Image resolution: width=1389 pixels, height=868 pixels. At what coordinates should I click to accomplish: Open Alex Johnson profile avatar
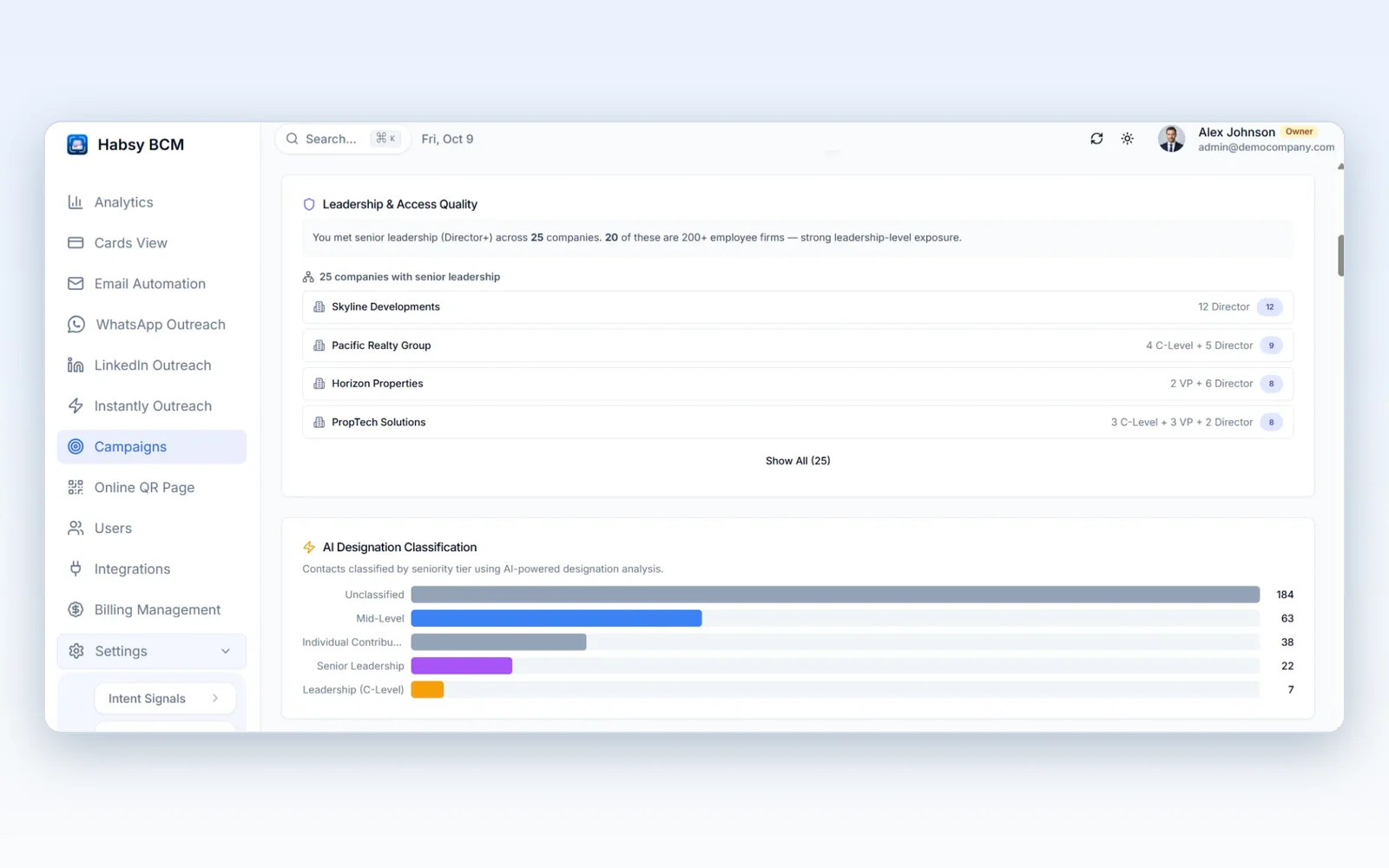tap(1172, 139)
